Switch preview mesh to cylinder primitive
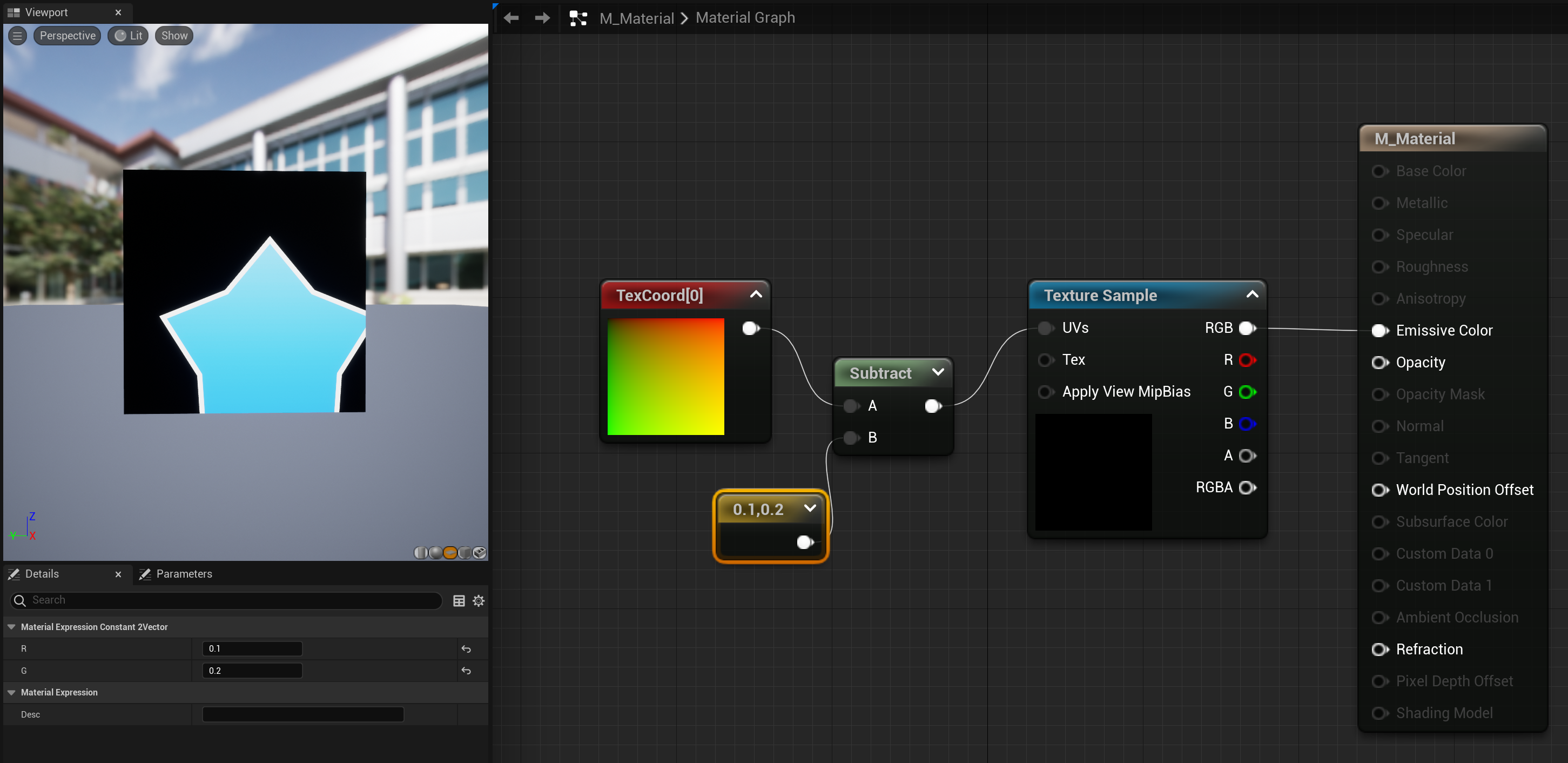Screen dimensions: 1568x763 [x=421, y=552]
